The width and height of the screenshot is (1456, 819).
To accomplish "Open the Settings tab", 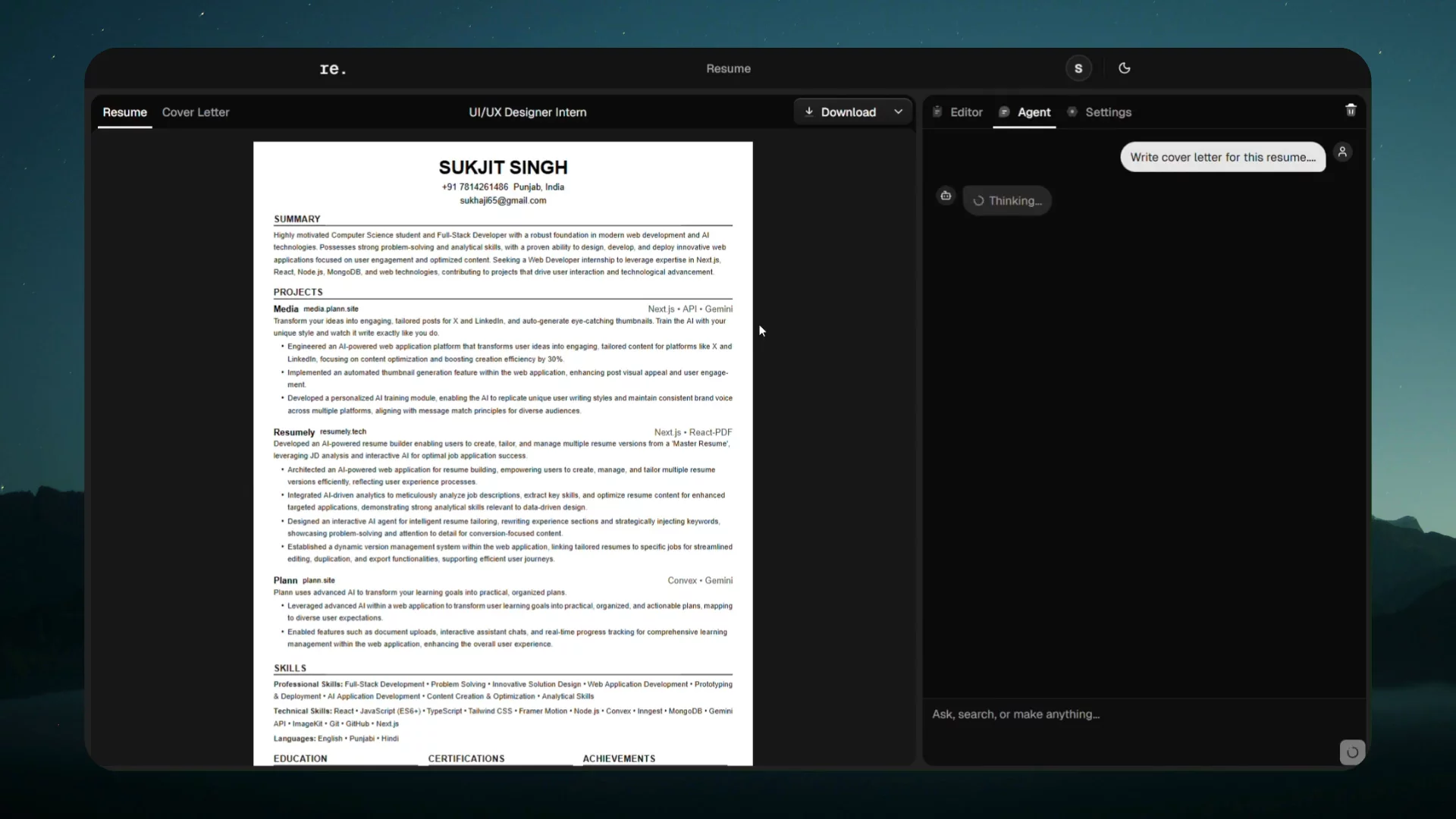I will [1099, 112].
